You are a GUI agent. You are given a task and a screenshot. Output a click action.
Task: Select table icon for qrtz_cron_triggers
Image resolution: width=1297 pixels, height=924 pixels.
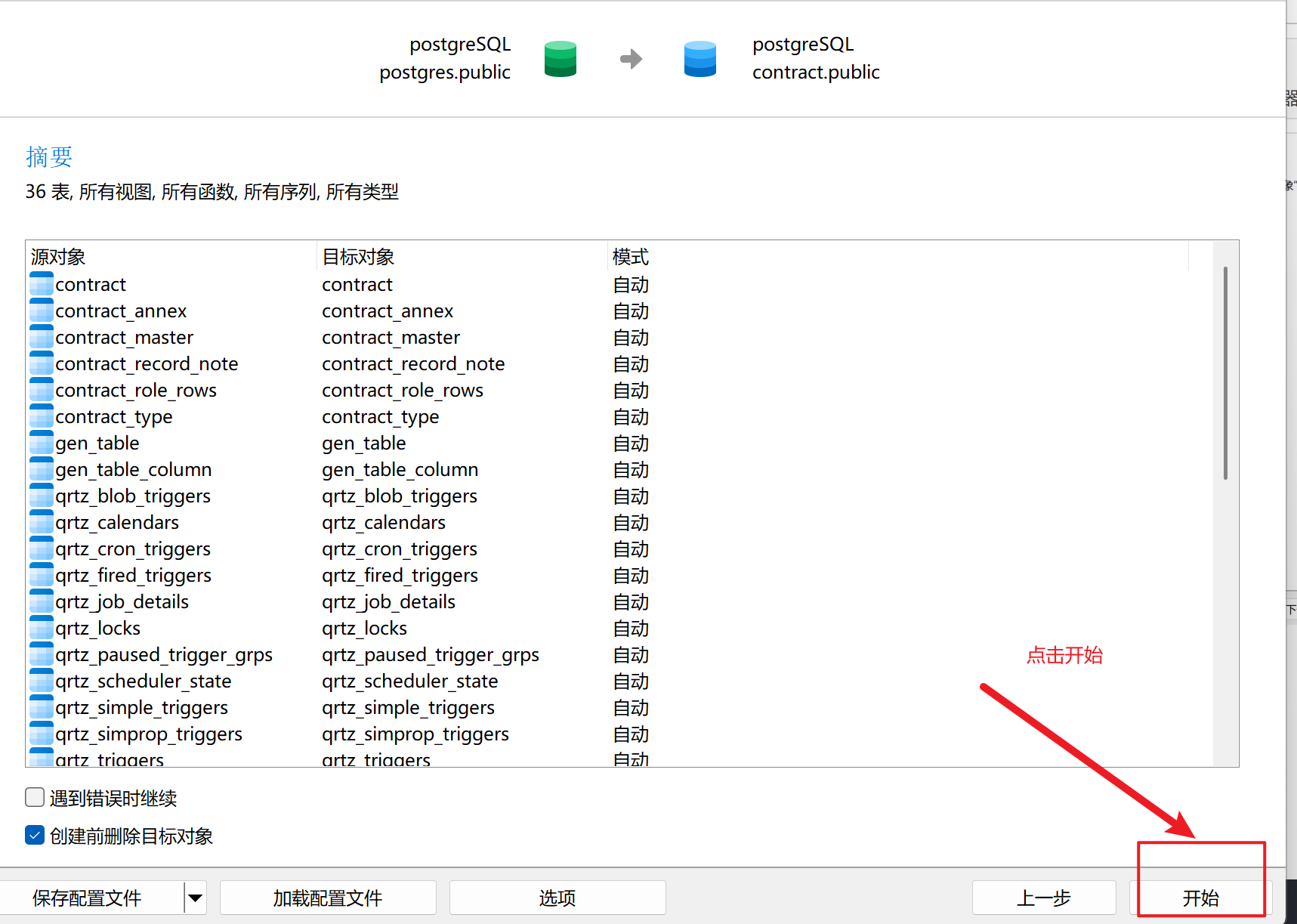point(42,549)
